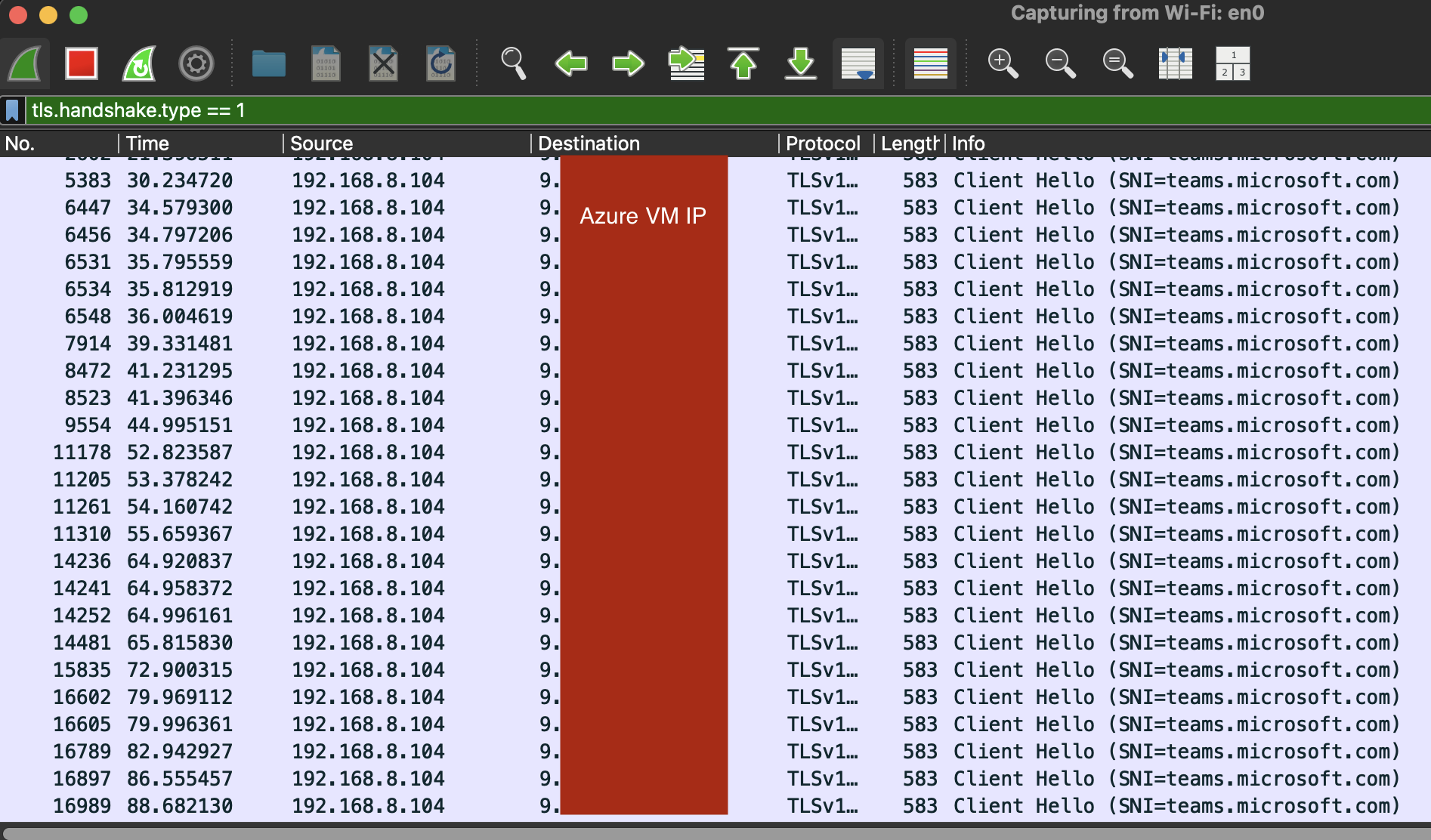Select packet number 6531
The width and height of the screenshot is (1431, 840).
[715, 262]
